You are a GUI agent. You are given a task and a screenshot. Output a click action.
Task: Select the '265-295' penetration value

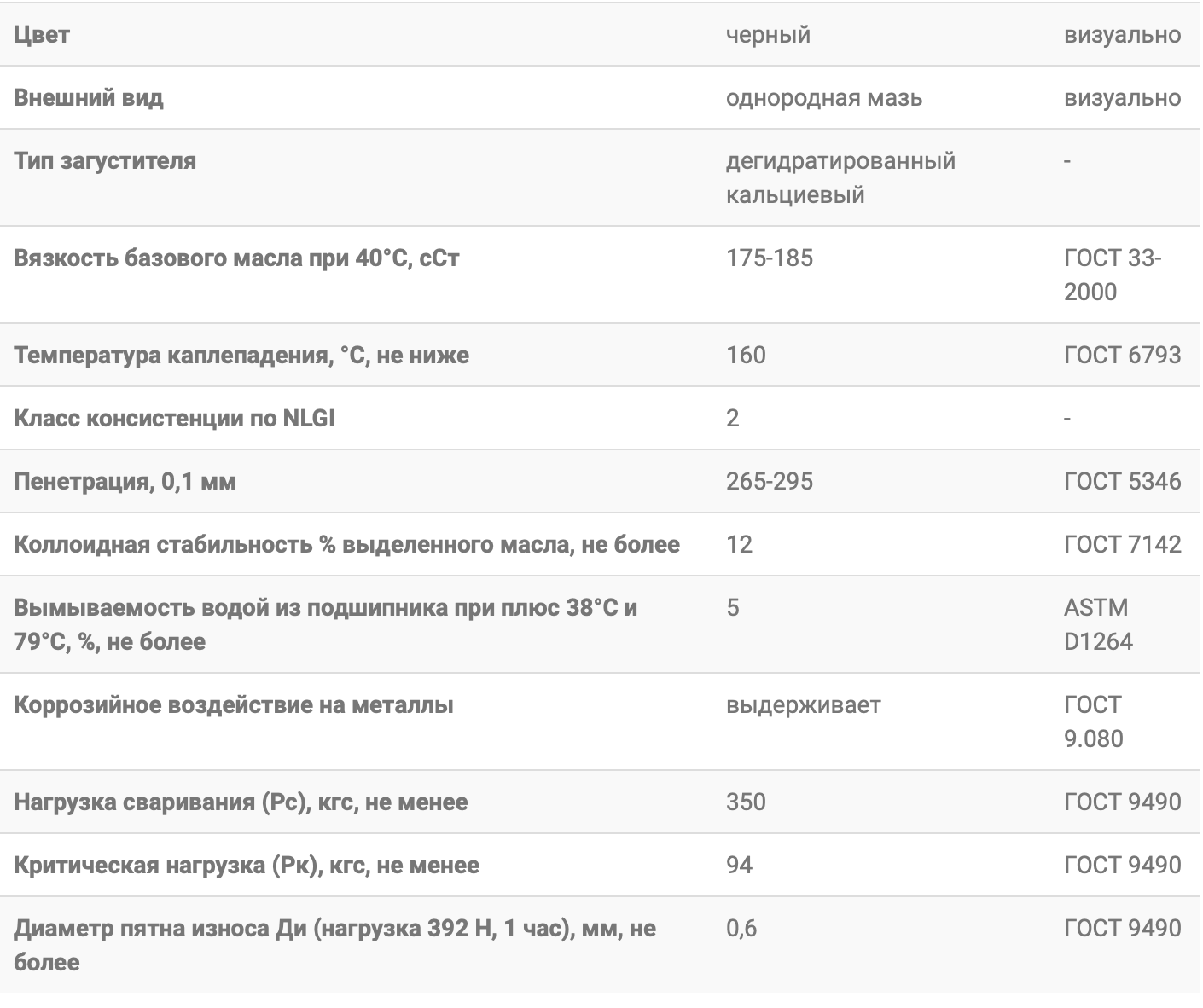click(x=770, y=481)
